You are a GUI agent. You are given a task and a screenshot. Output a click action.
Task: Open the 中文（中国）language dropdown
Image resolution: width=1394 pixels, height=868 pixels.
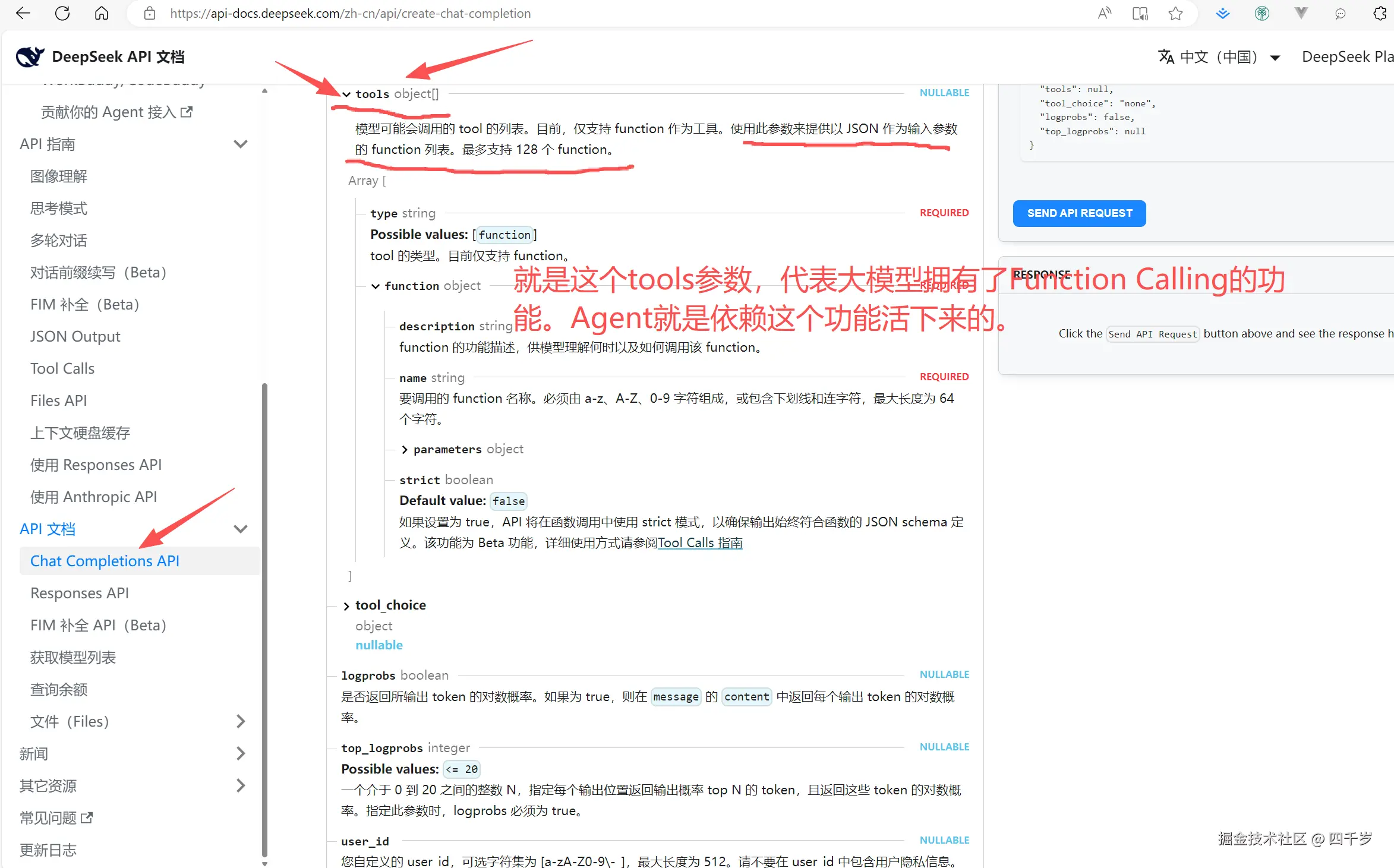click(1219, 56)
